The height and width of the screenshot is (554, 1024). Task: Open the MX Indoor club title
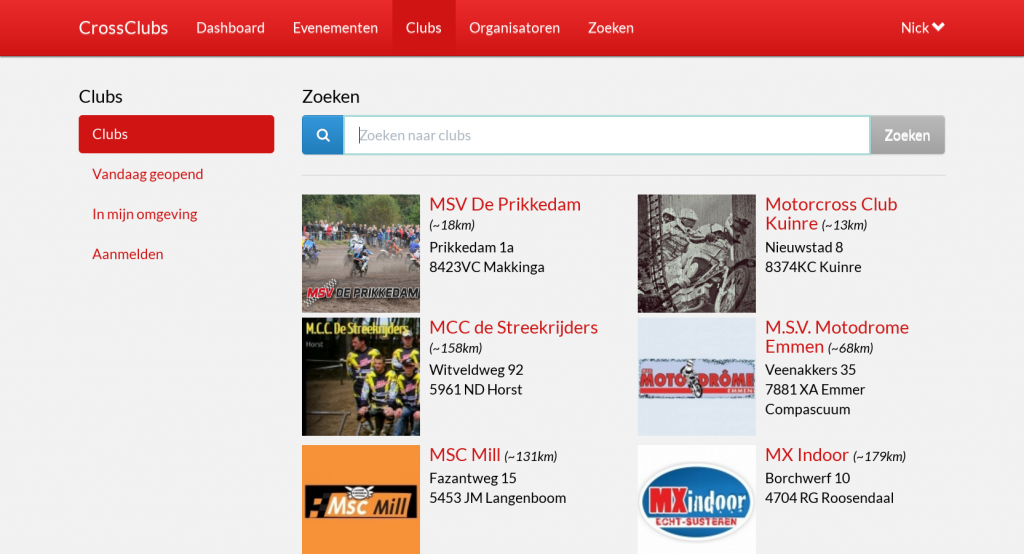pyautogui.click(x=807, y=455)
